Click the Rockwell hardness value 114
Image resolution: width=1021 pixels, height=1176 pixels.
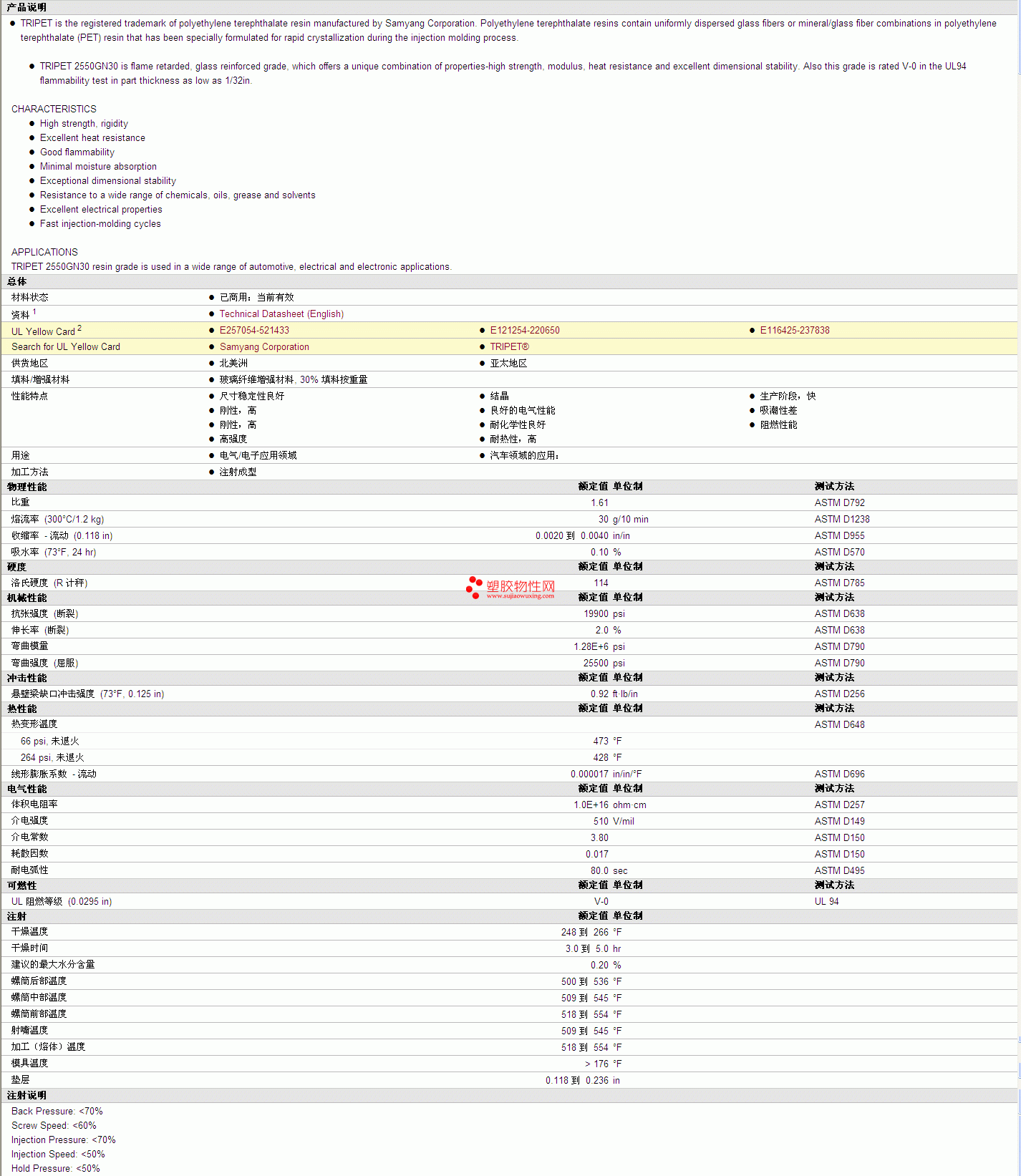click(x=601, y=583)
